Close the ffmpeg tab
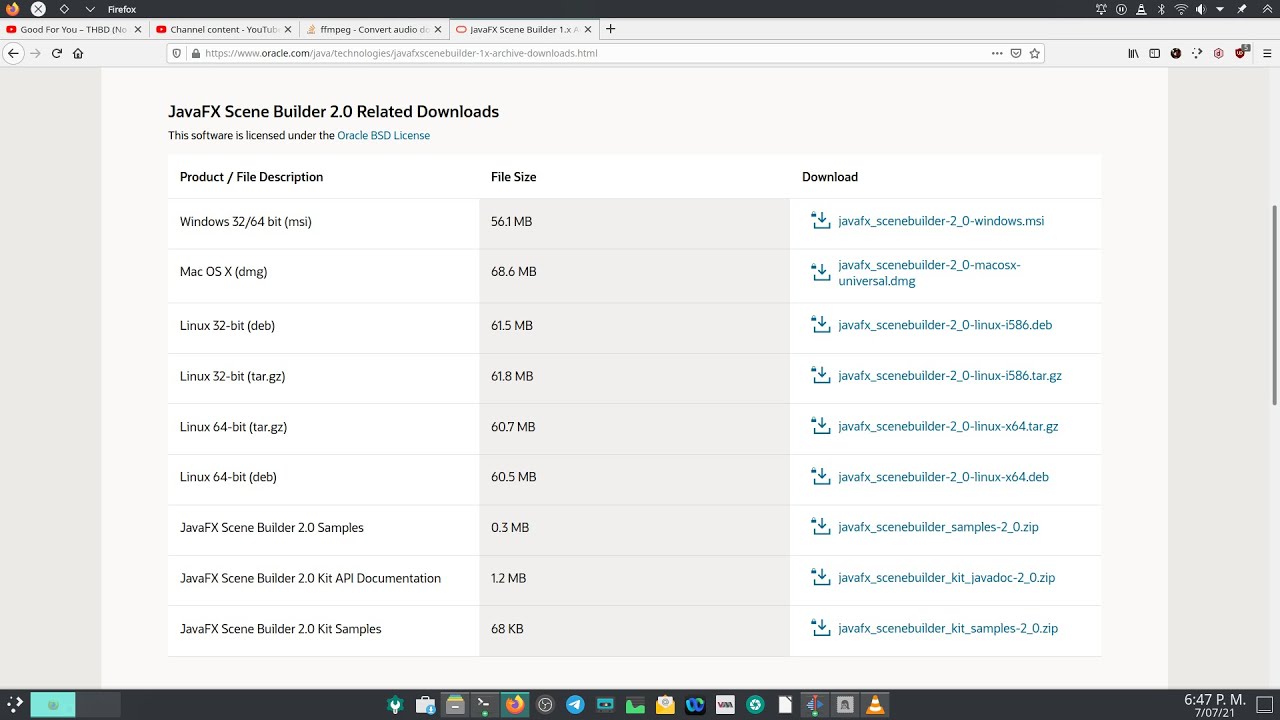The image size is (1280, 720). (x=438, y=29)
